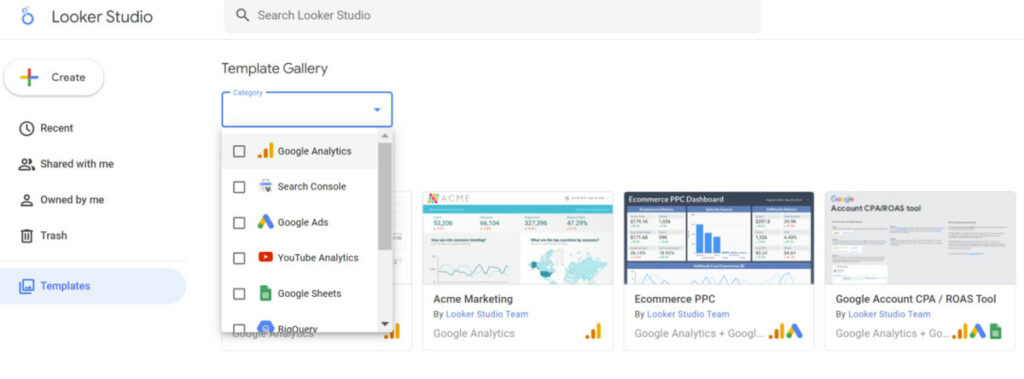The height and width of the screenshot is (379, 1024).
Task: Click the people icon for Shared with me
Action: click(26, 164)
